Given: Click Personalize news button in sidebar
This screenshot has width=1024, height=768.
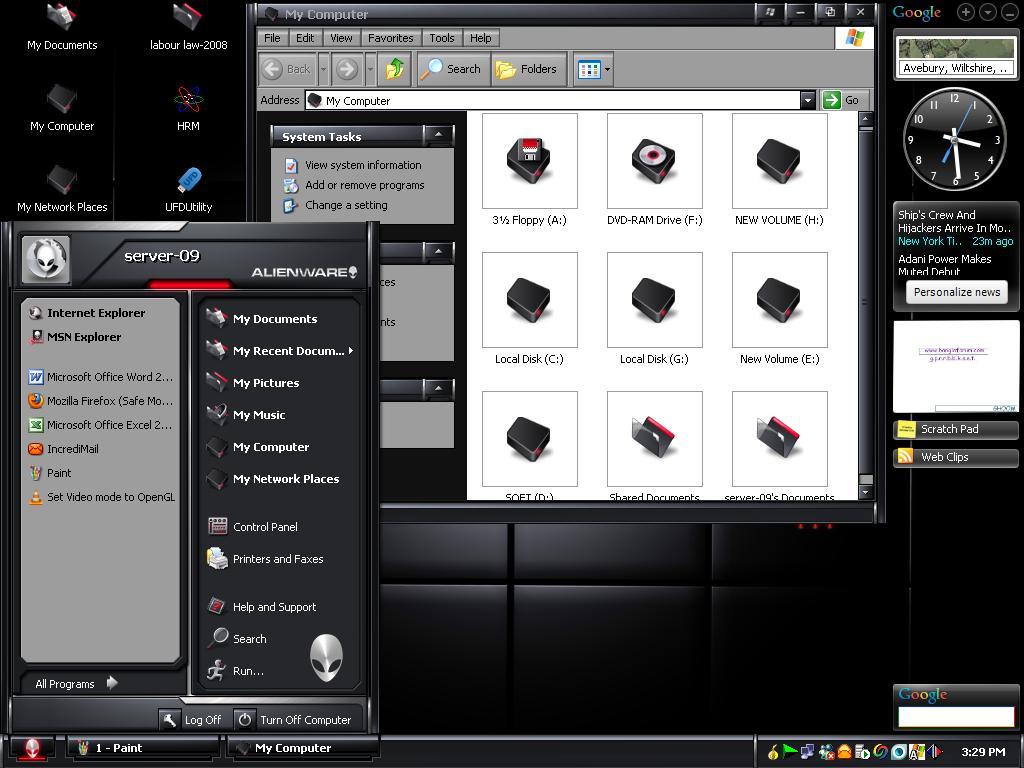Looking at the screenshot, I should [957, 292].
